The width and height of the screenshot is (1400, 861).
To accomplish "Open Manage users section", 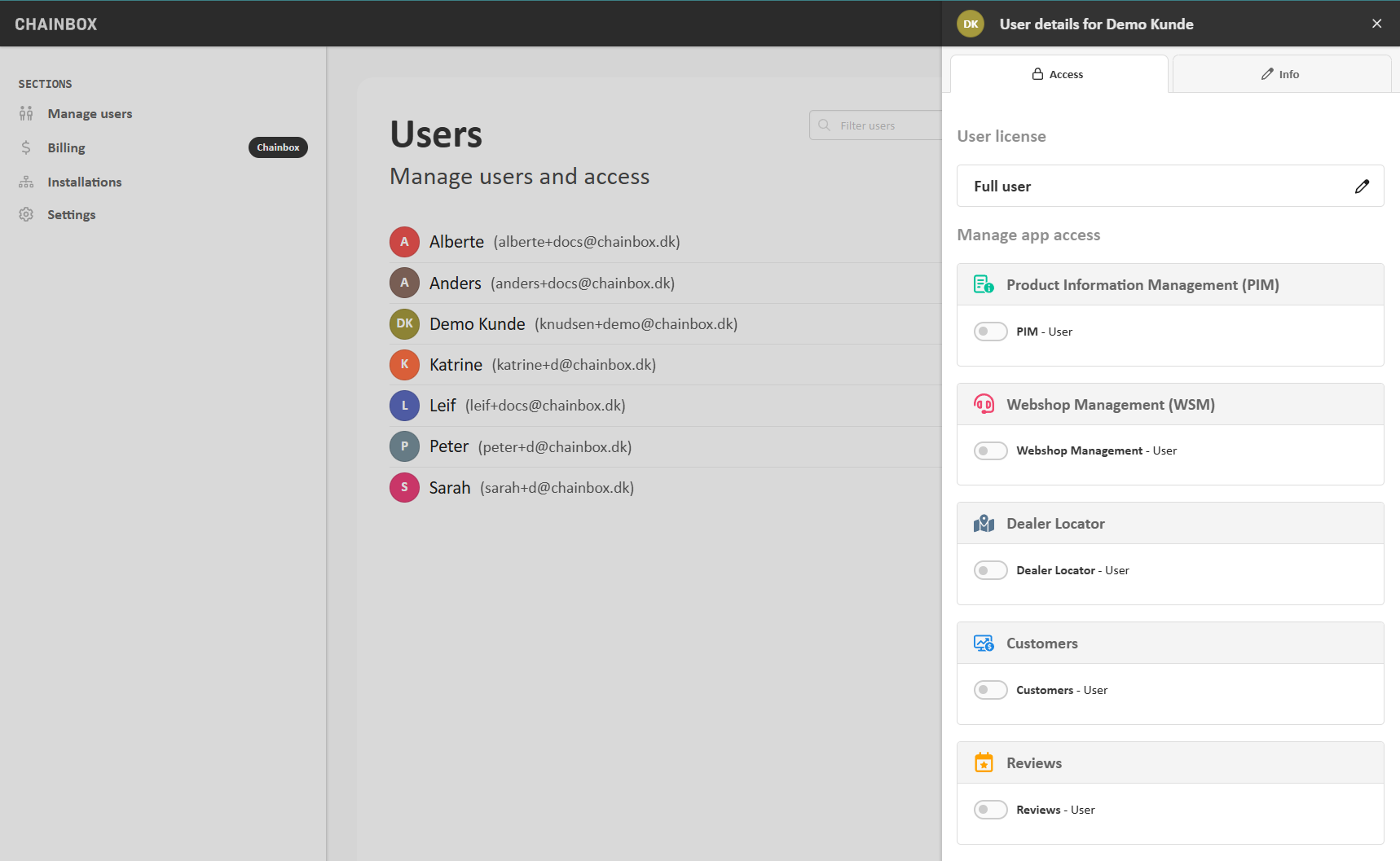I will 90,114.
